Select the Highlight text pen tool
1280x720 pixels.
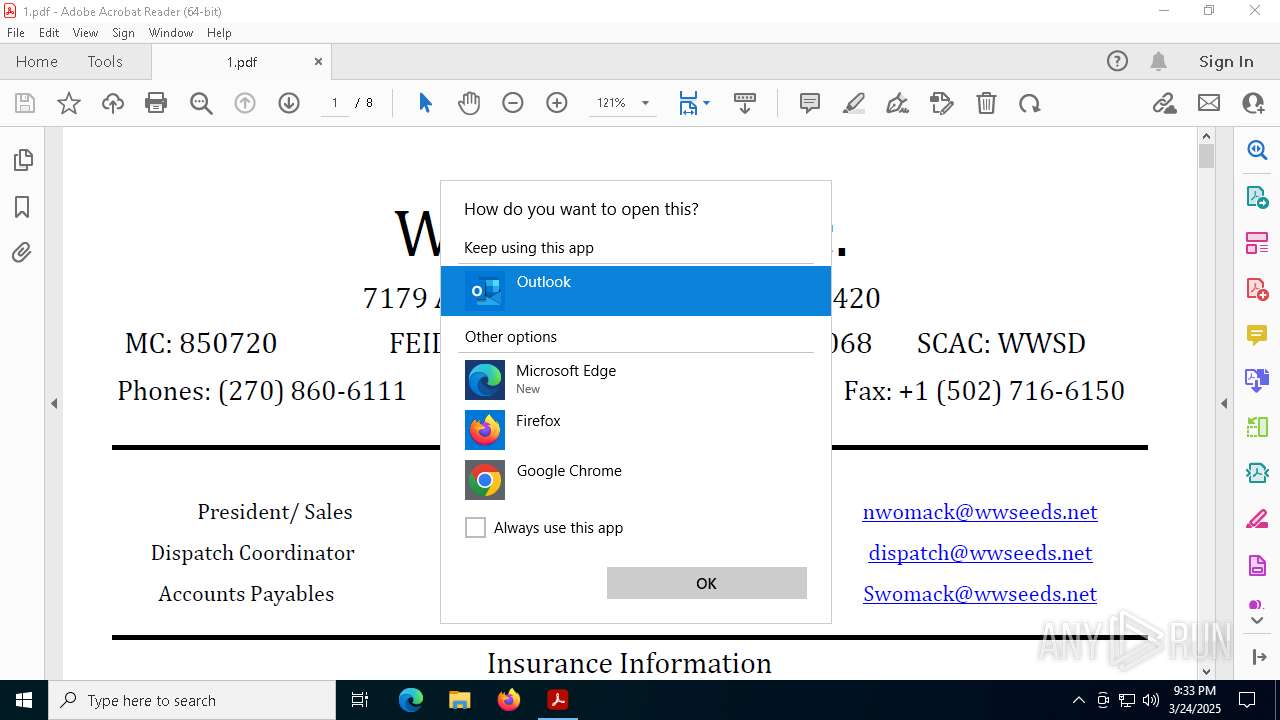(x=854, y=103)
